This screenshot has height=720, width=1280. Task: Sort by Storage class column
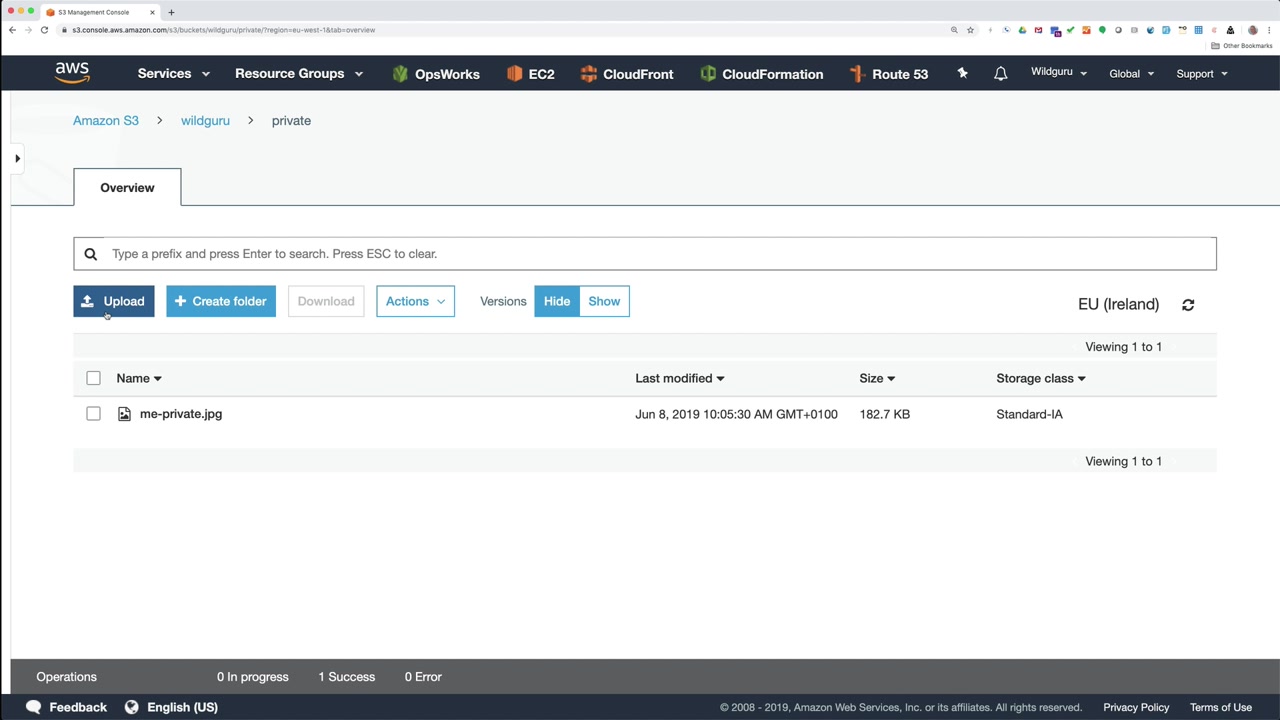pos(1041,378)
